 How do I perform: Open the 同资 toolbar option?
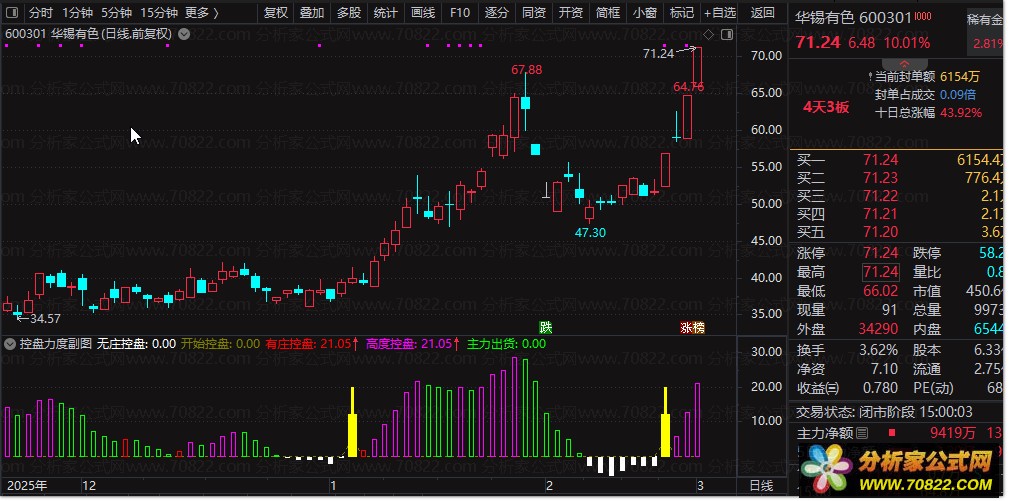click(x=533, y=12)
